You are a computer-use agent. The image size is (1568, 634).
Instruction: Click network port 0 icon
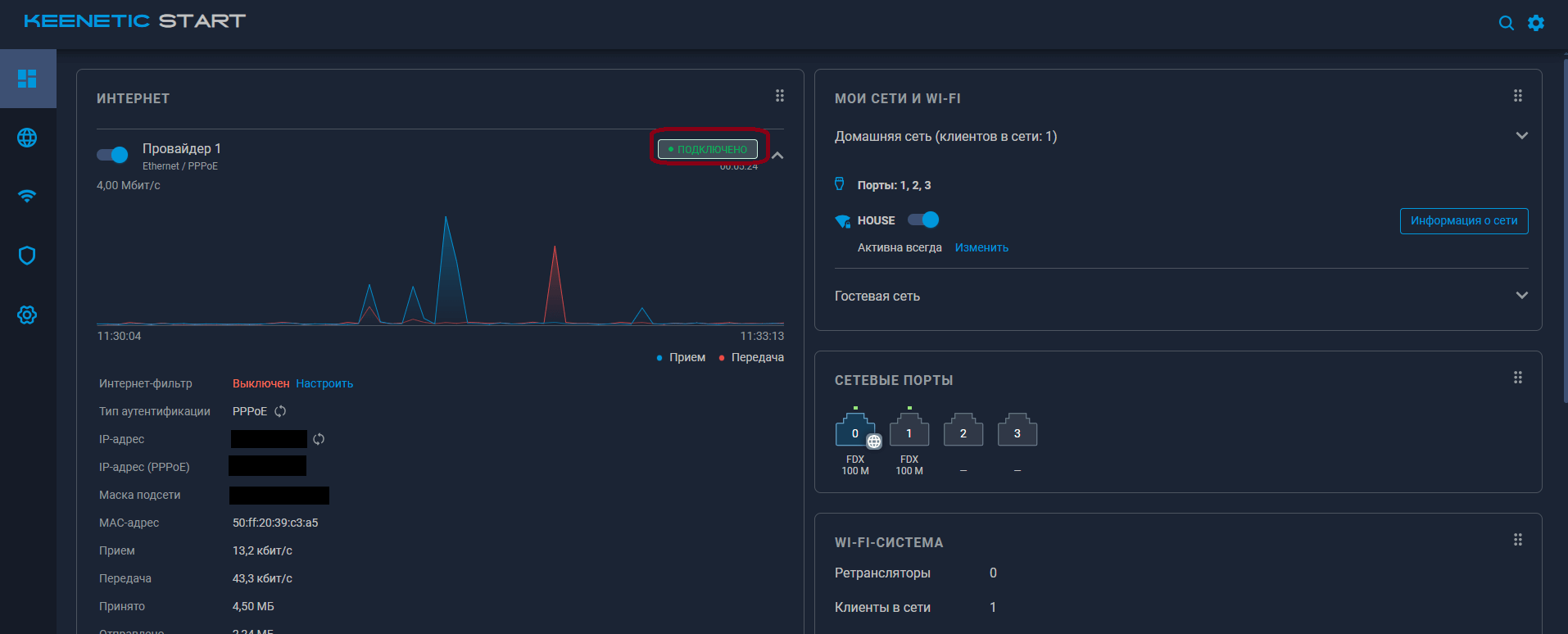pyautogui.click(x=854, y=432)
